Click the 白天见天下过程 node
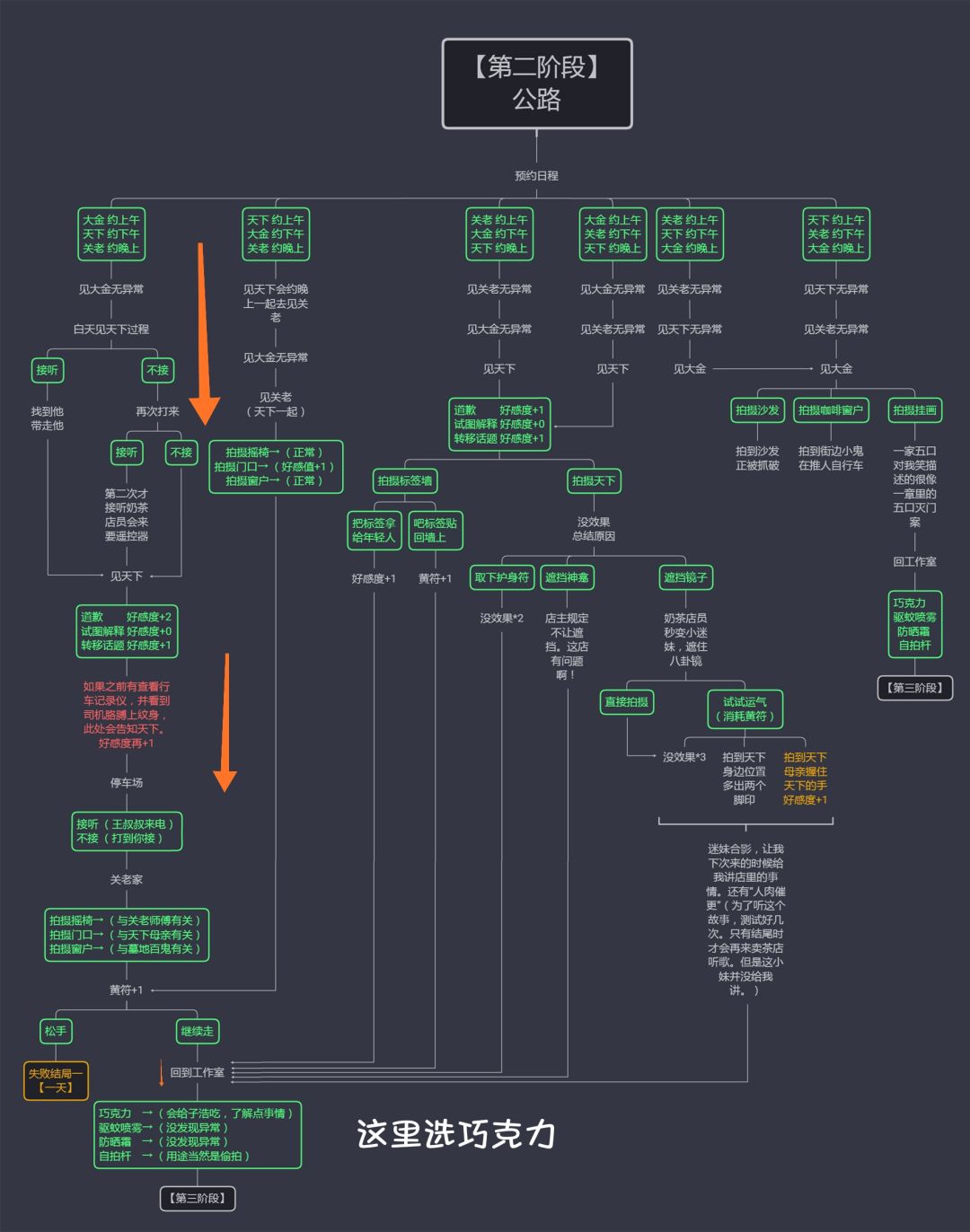Screen dimensions: 970x1232 [x=111, y=330]
